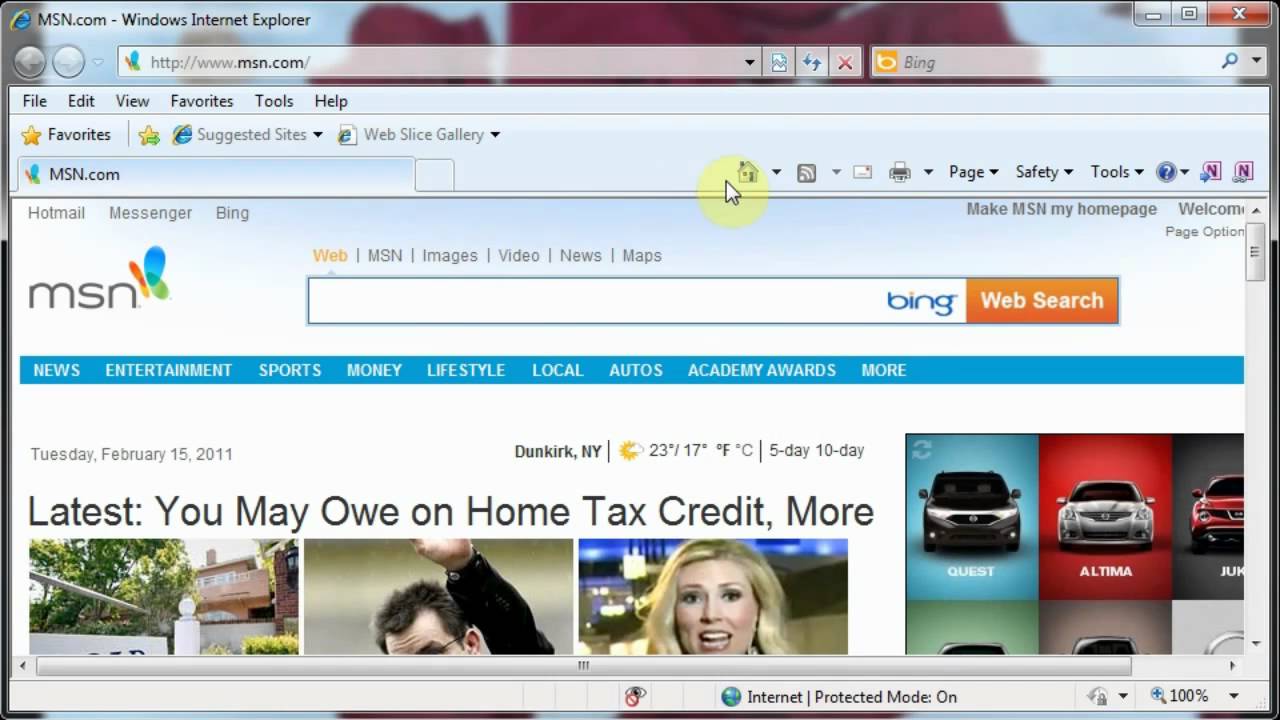Click the Compatibility View icon
This screenshot has height=720, width=1280.
(x=779, y=62)
